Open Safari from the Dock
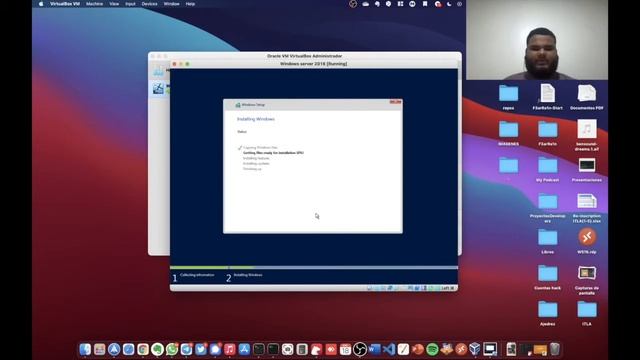 [129, 349]
